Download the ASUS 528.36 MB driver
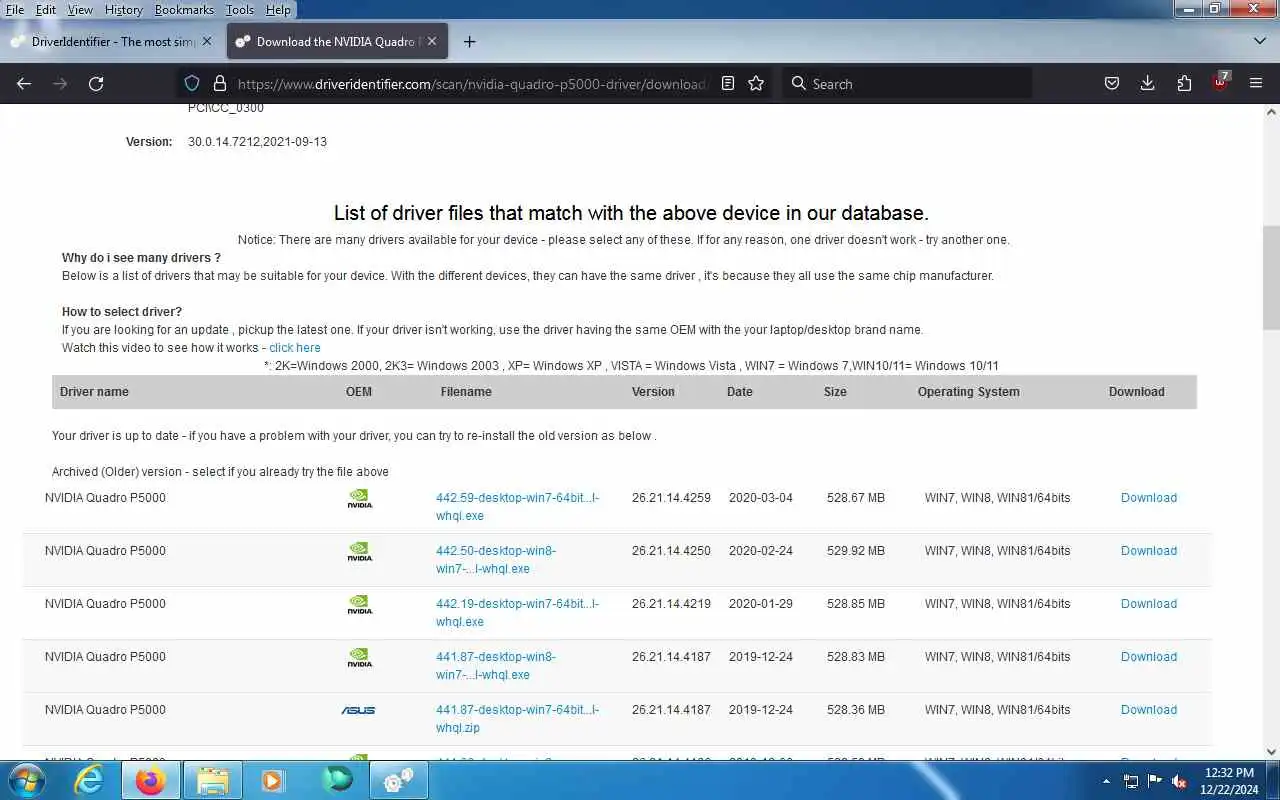Image resolution: width=1280 pixels, height=800 pixels. pos(1149,710)
